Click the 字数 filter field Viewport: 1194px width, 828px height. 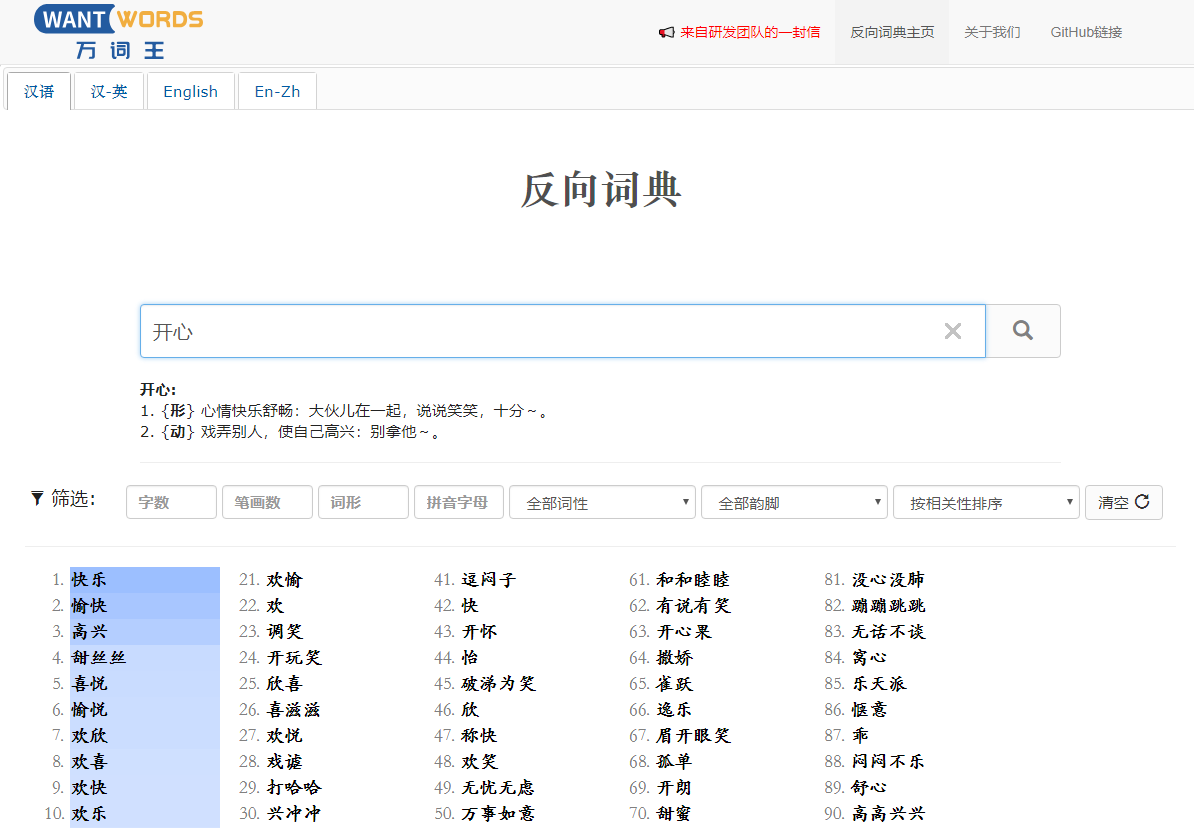[171, 503]
